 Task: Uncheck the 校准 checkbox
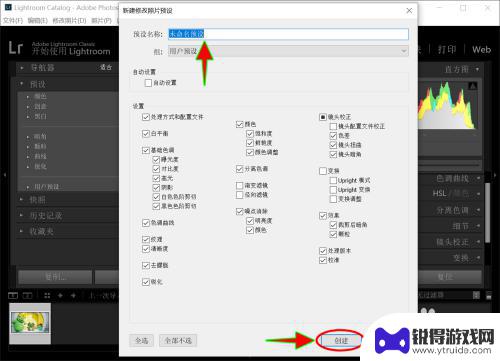(323, 260)
